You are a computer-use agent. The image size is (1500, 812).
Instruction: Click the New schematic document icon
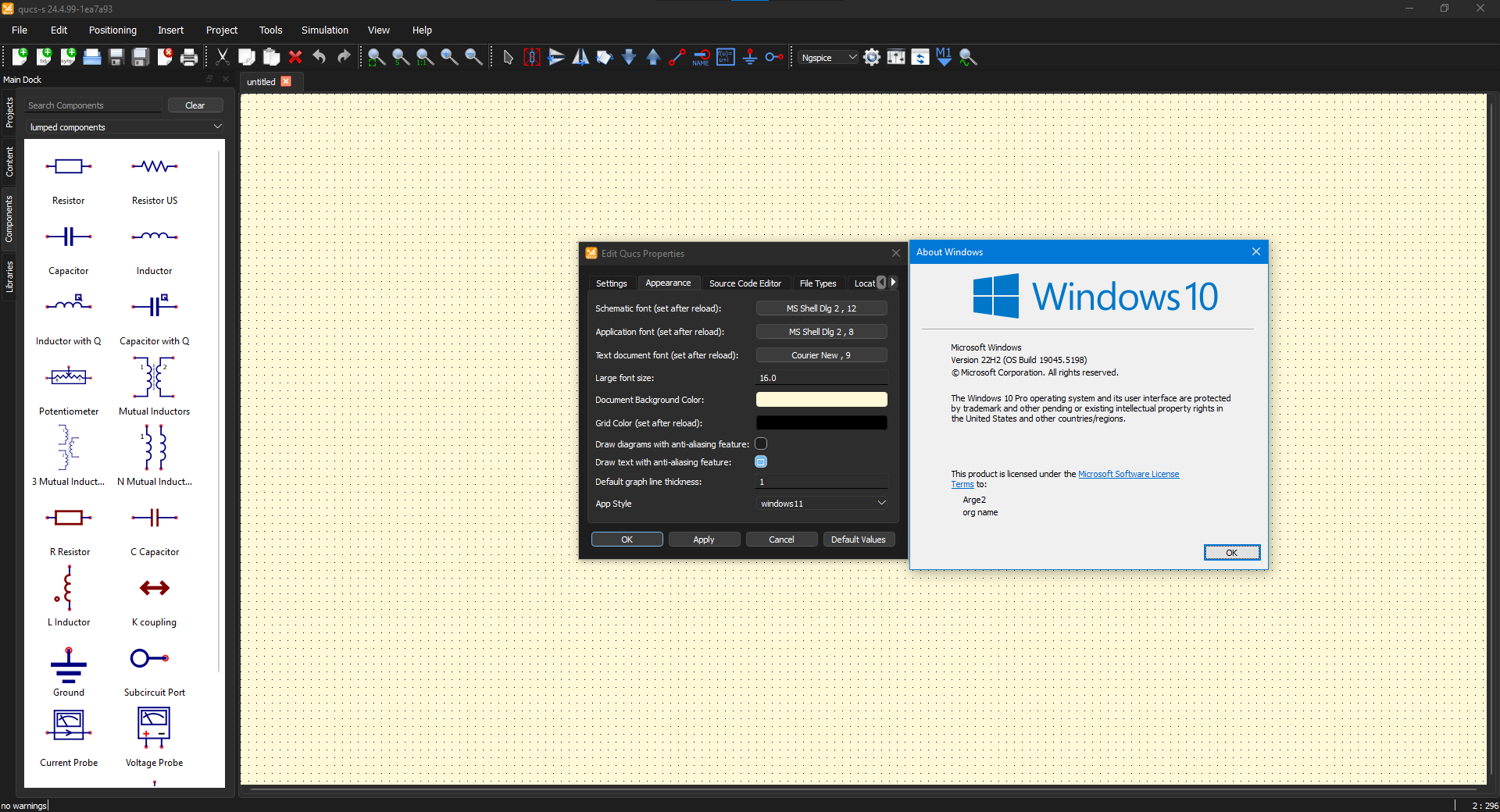pos(20,57)
